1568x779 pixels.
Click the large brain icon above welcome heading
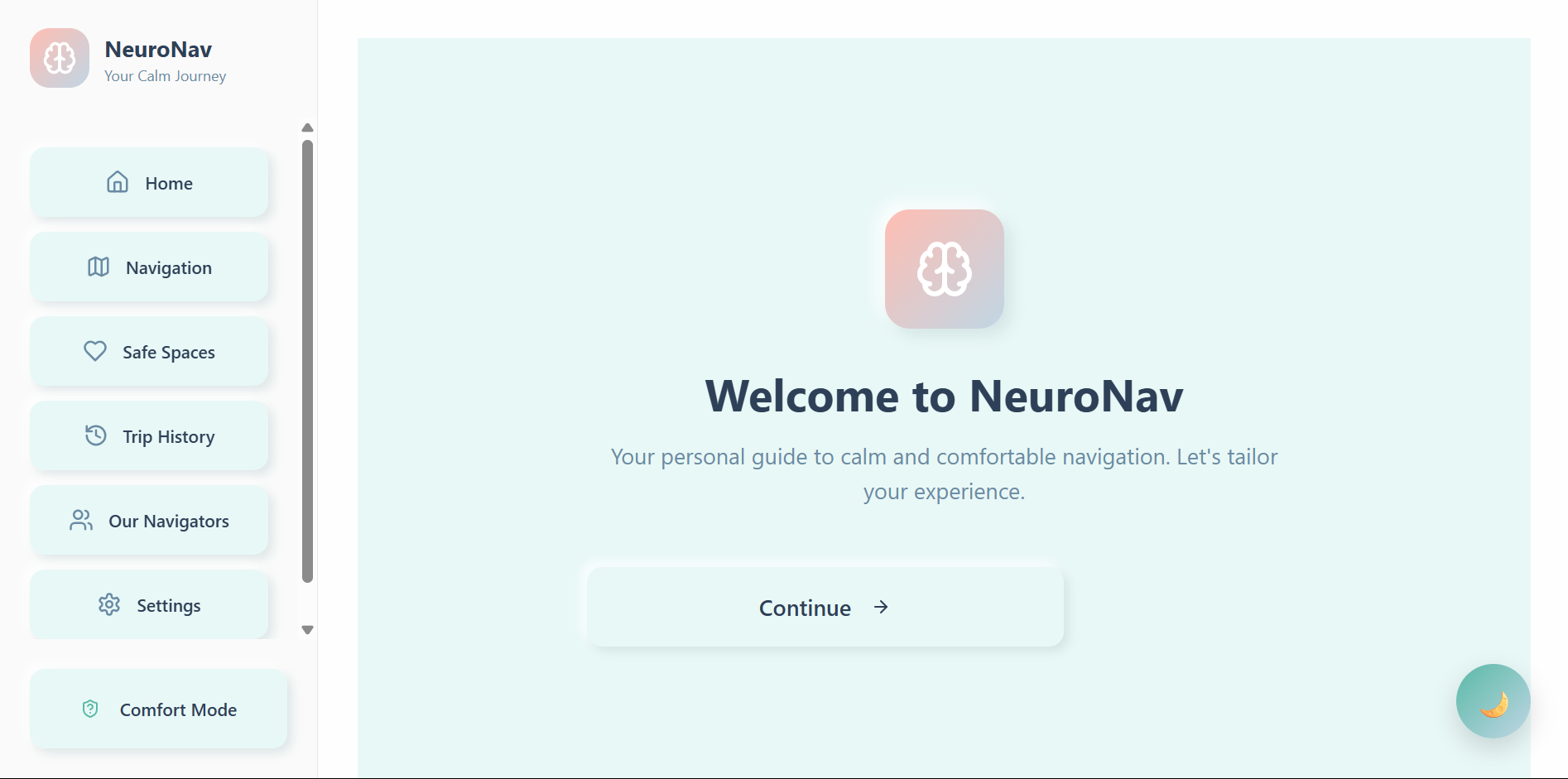[x=945, y=269]
